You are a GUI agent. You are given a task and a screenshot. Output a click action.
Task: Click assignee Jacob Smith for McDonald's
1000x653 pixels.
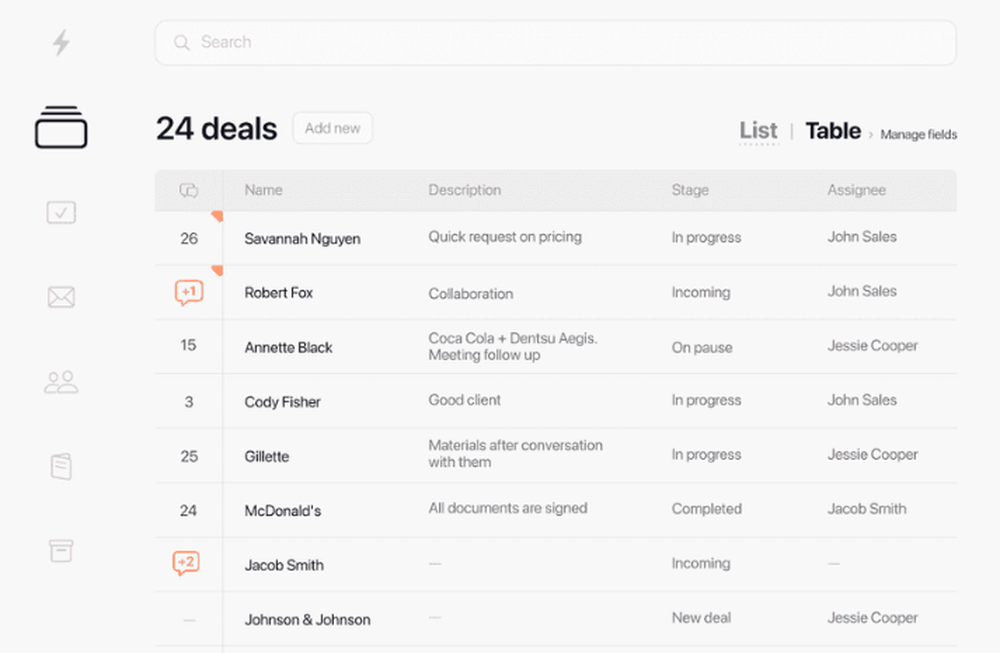pos(867,509)
